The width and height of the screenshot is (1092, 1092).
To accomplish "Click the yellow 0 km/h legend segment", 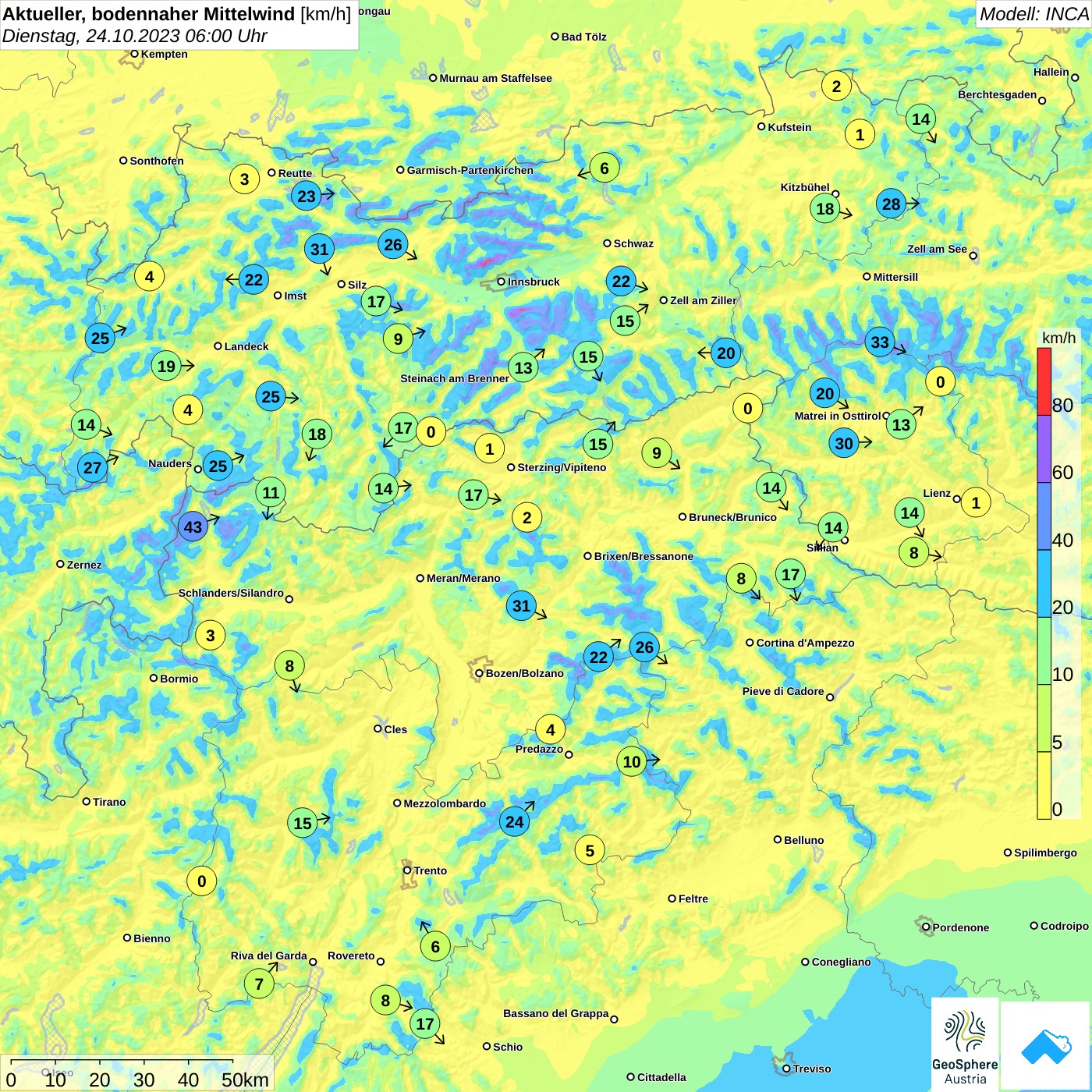I will (x=1044, y=785).
